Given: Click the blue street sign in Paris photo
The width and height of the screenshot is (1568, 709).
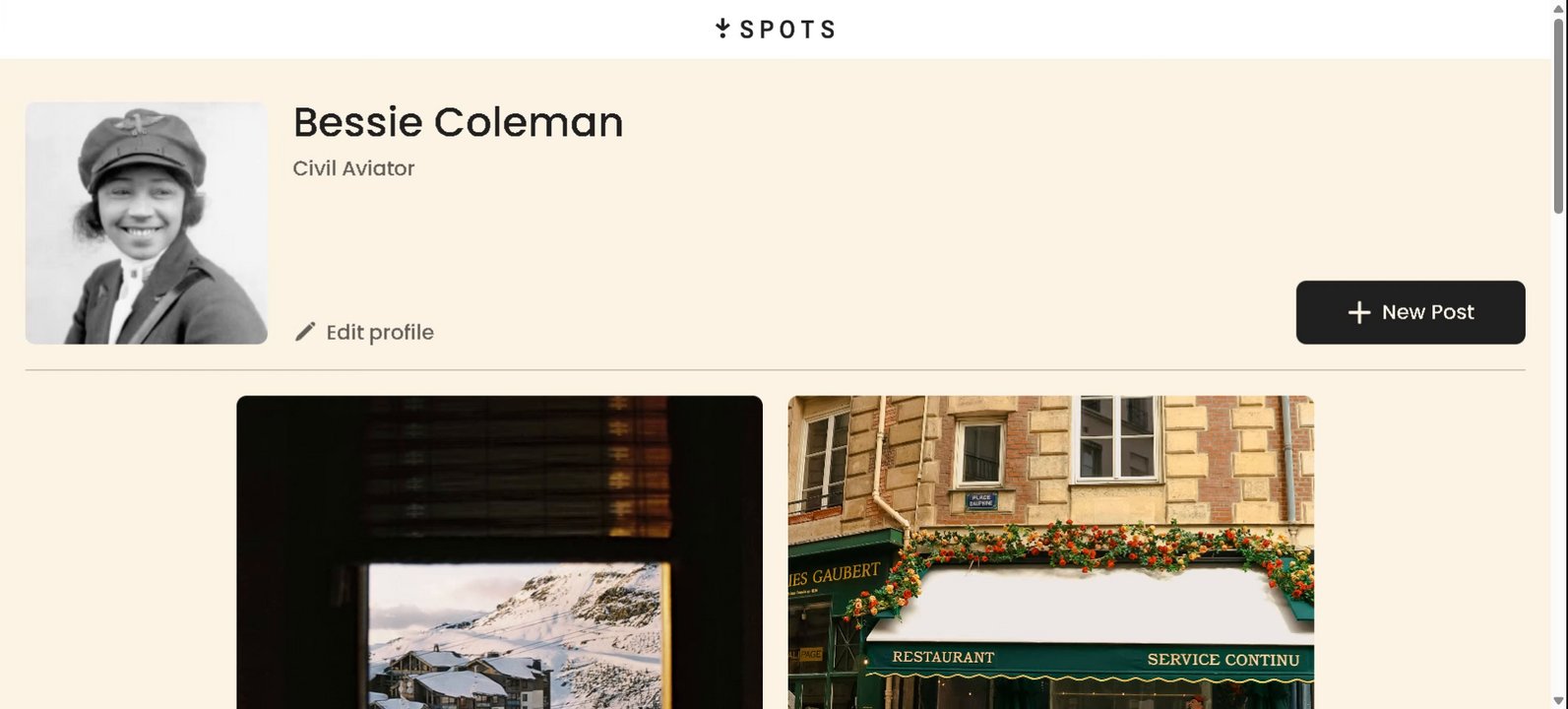Looking at the screenshot, I should (x=981, y=500).
